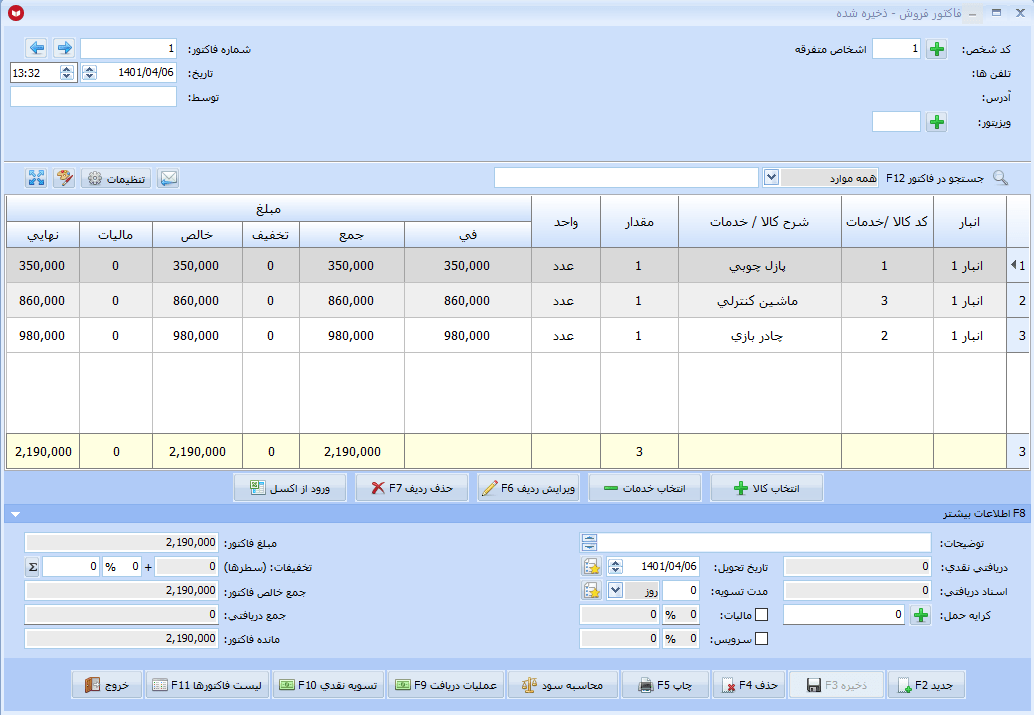
Task: Delete the invoice with حذف F4
Action: [750, 685]
